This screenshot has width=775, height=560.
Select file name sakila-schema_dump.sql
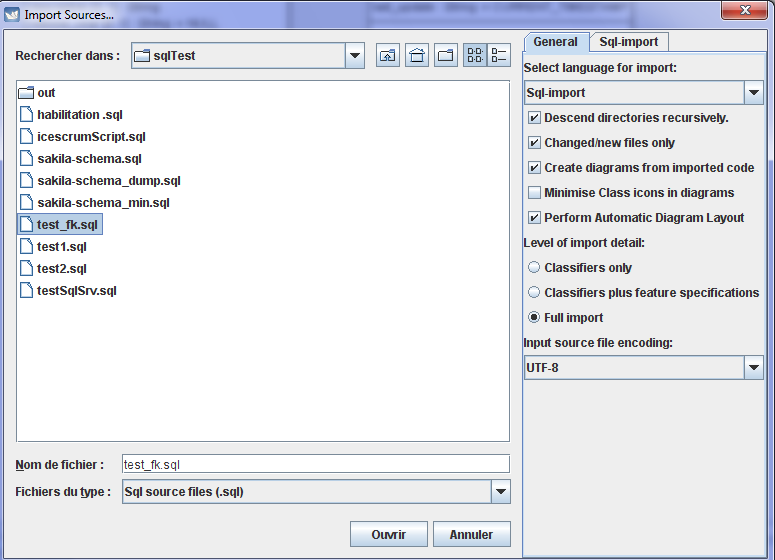pyautogui.click(x=109, y=181)
